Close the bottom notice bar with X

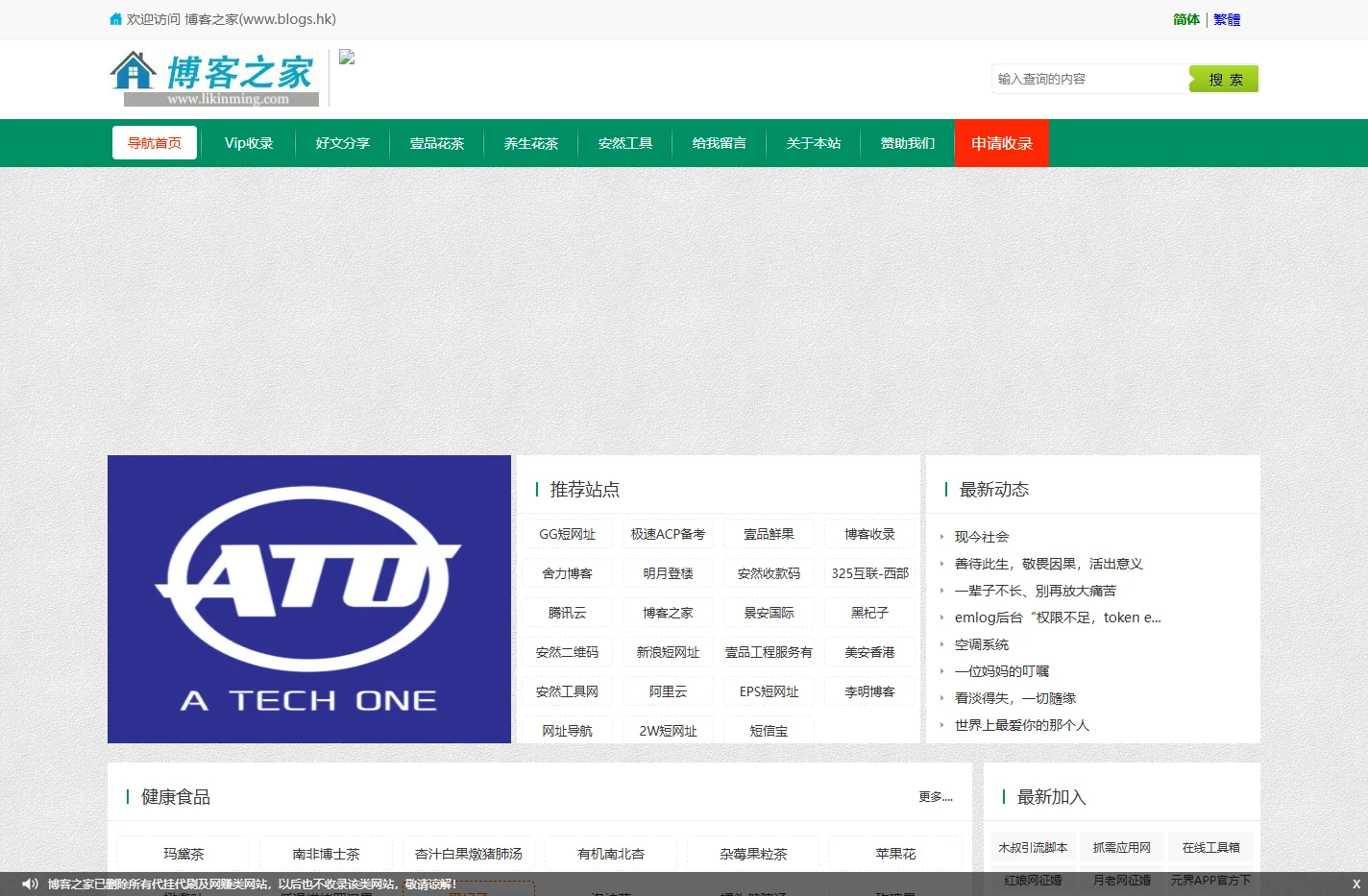(1356, 884)
